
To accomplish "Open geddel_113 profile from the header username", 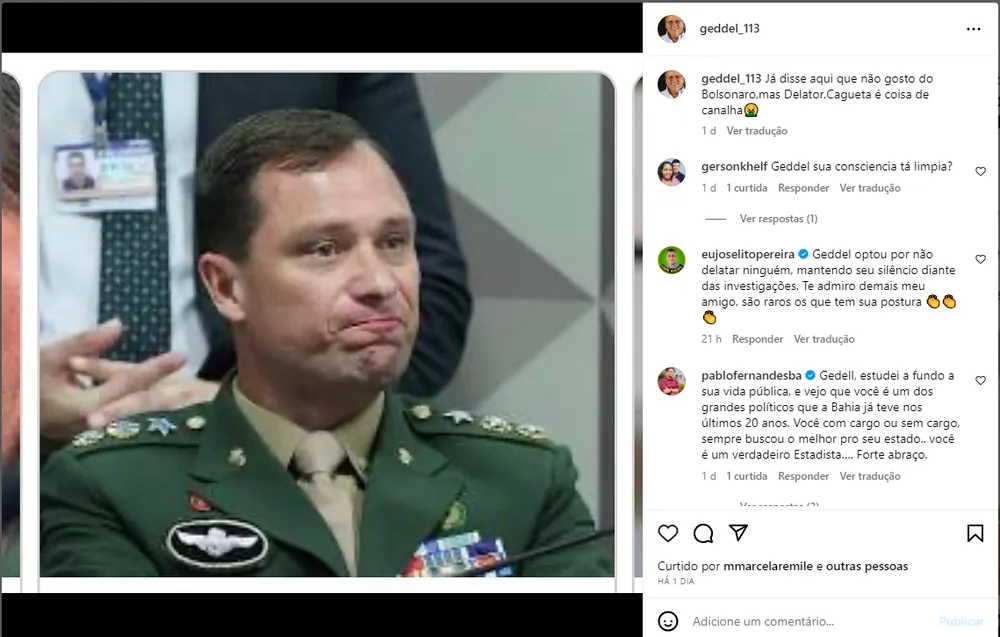I will click(731, 29).
